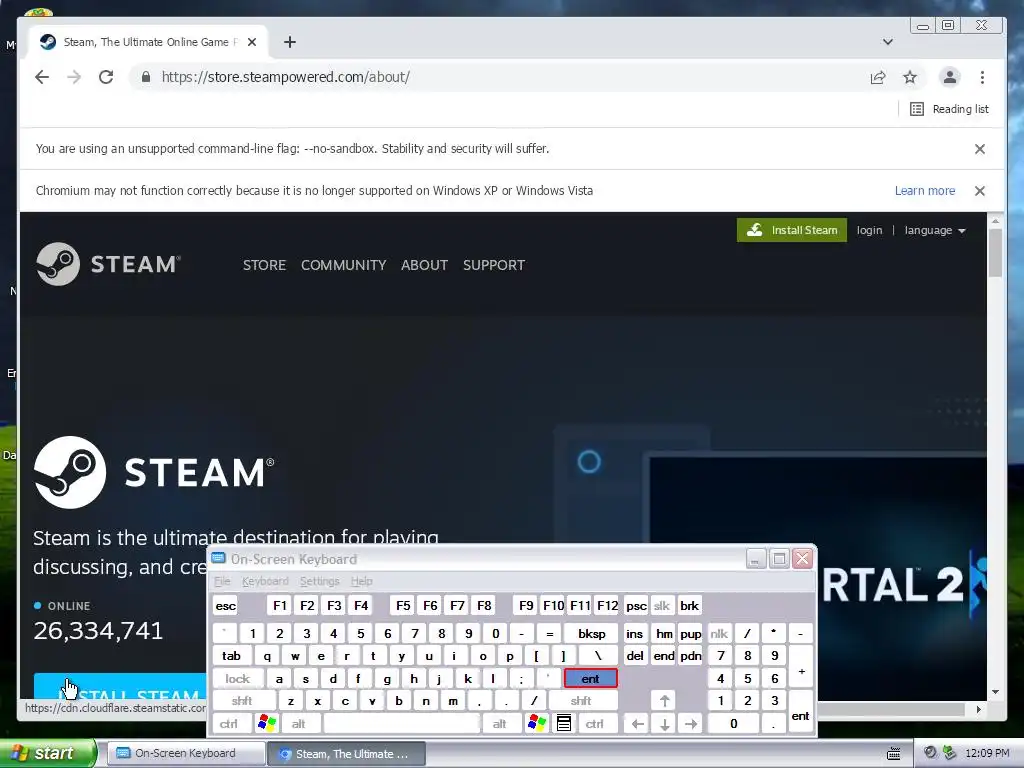Open the ABOUT navigation item

coord(424,265)
